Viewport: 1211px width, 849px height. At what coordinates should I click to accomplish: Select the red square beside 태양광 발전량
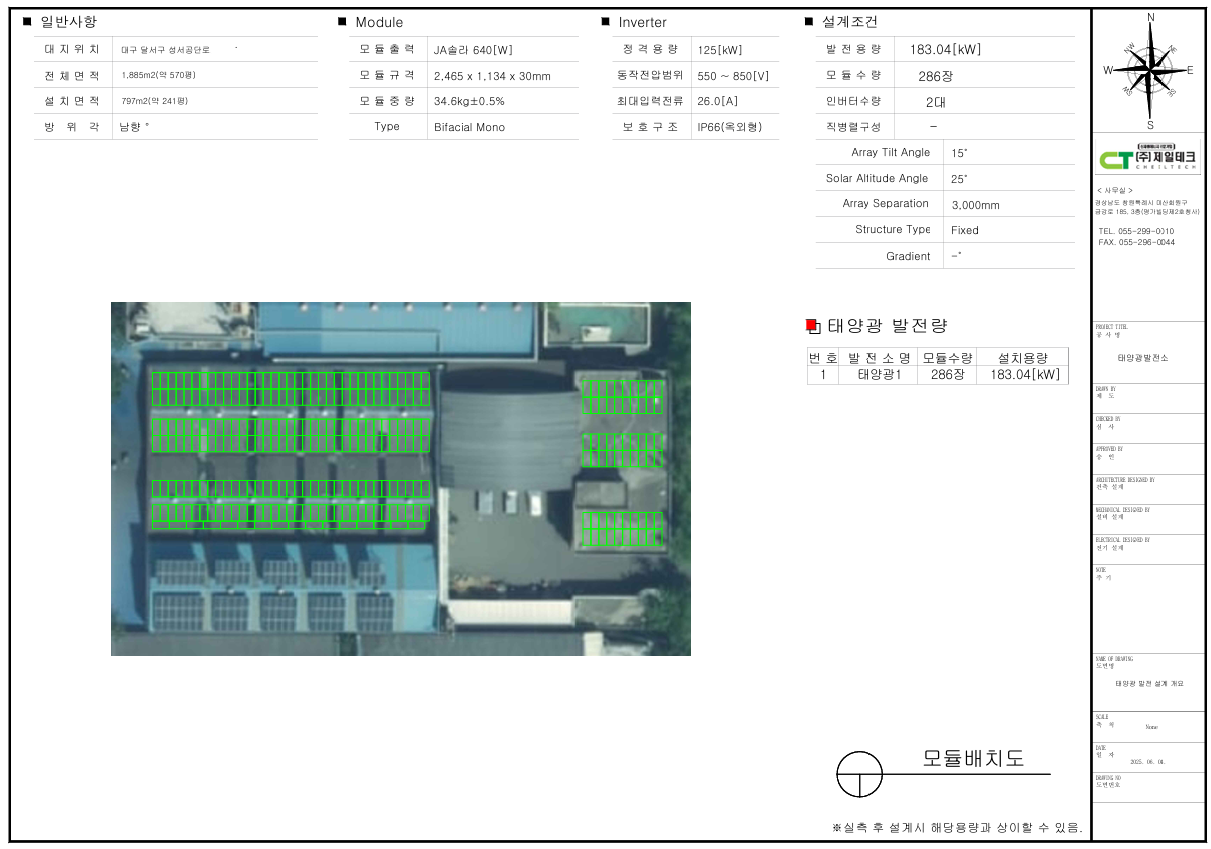(x=812, y=325)
